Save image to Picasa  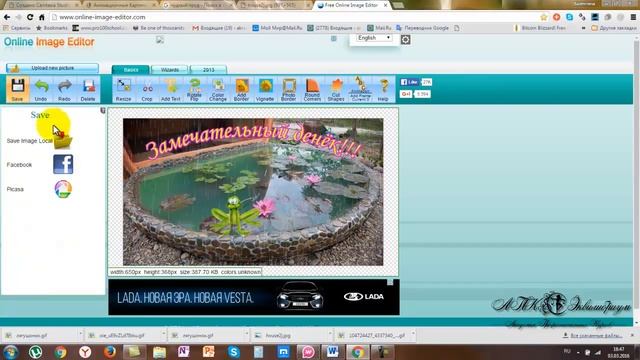point(63,189)
